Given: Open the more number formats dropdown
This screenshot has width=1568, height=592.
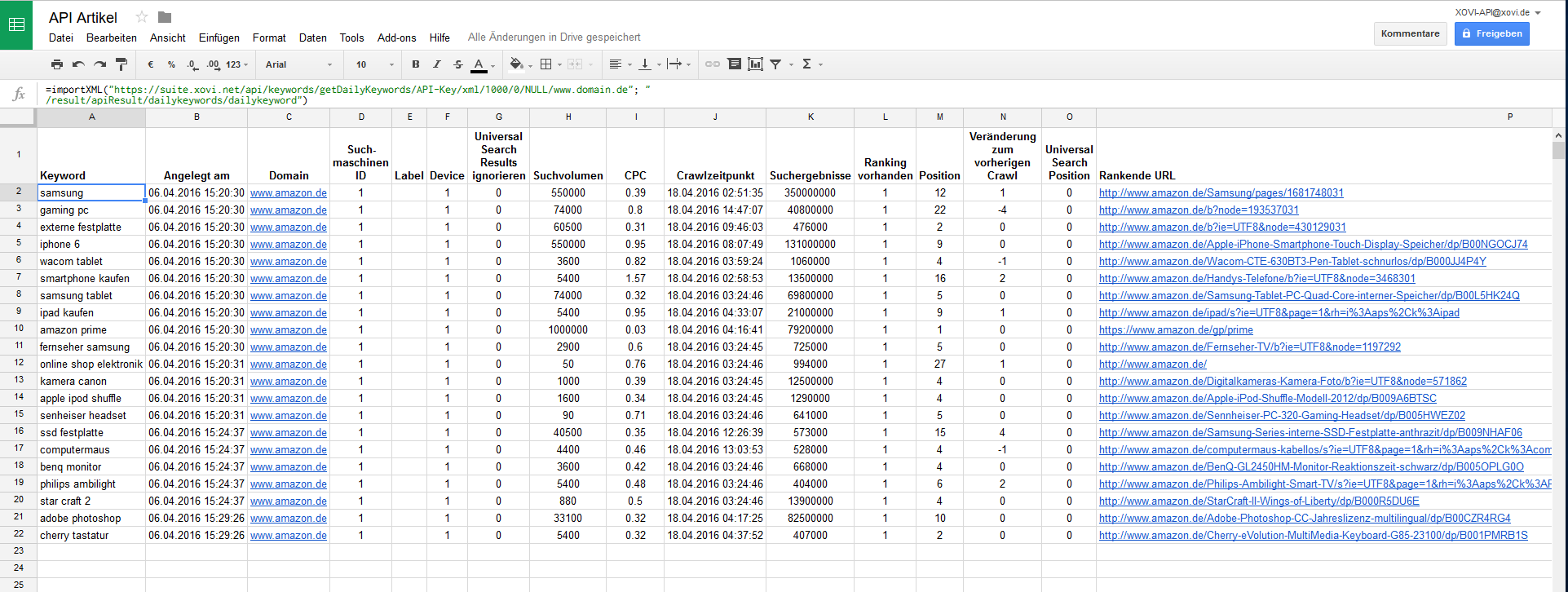Looking at the screenshot, I should pos(237,64).
